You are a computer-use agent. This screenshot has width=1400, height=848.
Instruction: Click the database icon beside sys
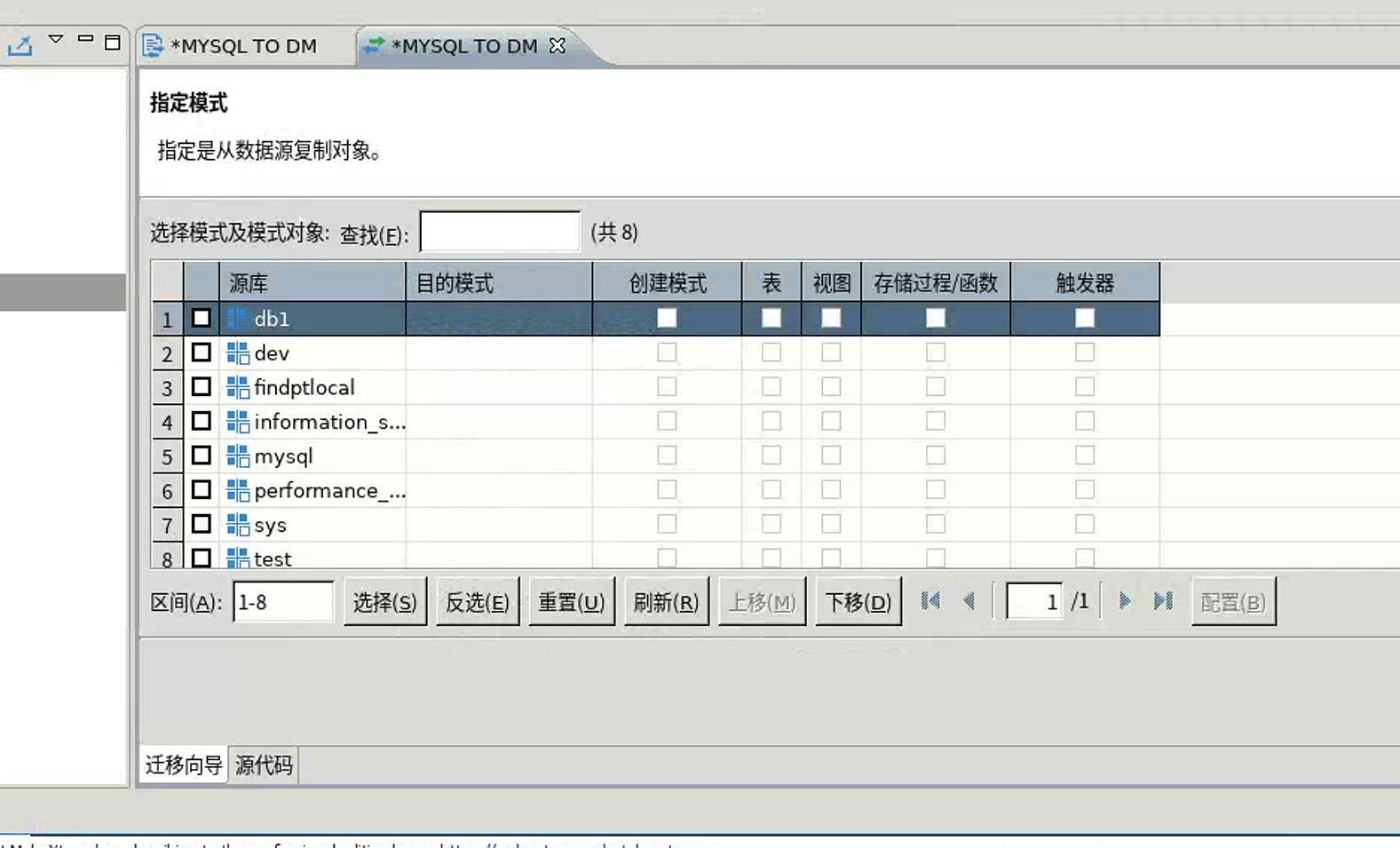pyautogui.click(x=237, y=525)
